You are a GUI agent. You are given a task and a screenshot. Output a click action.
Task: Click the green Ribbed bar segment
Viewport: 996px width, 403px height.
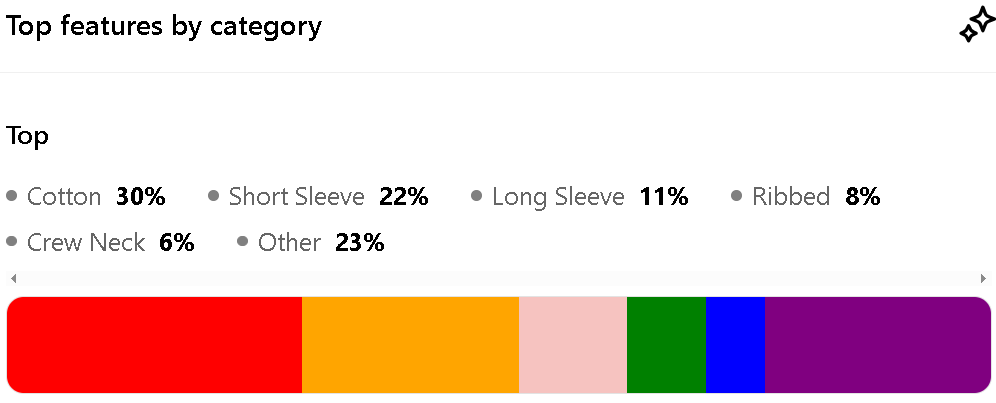coord(666,345)
